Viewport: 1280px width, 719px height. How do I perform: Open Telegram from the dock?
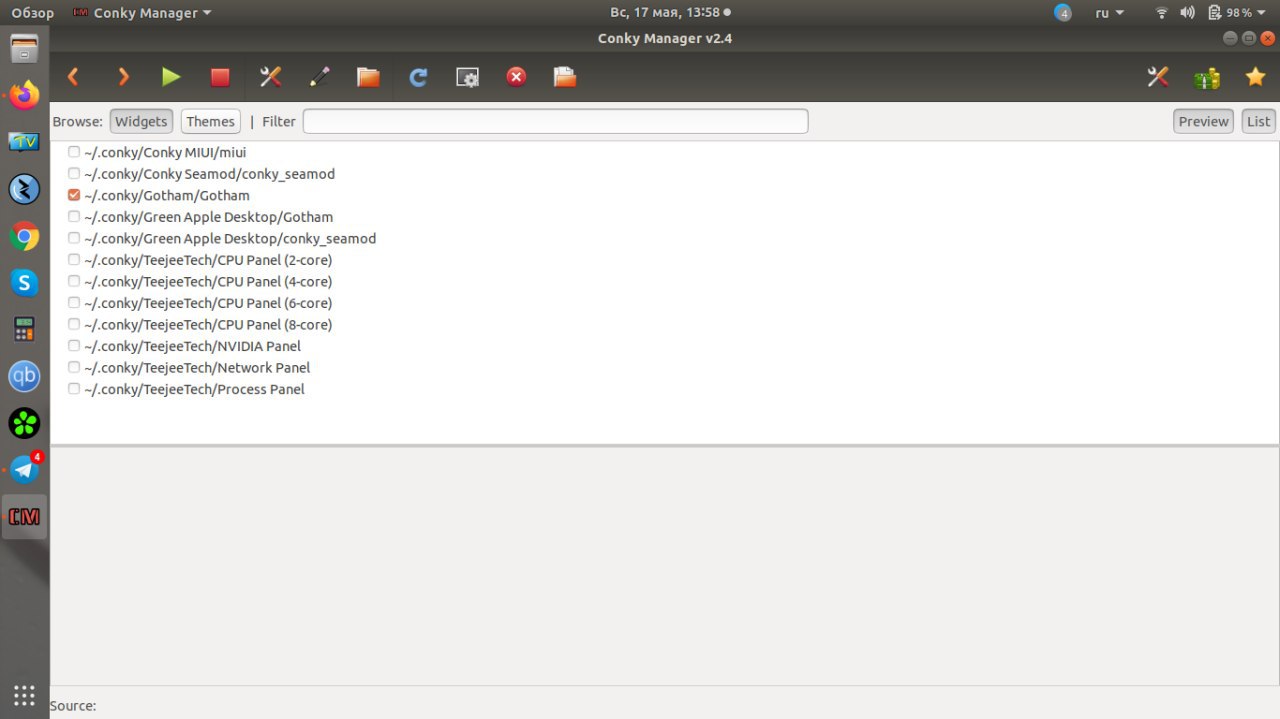pyautogui.click(x=24, y=469)
